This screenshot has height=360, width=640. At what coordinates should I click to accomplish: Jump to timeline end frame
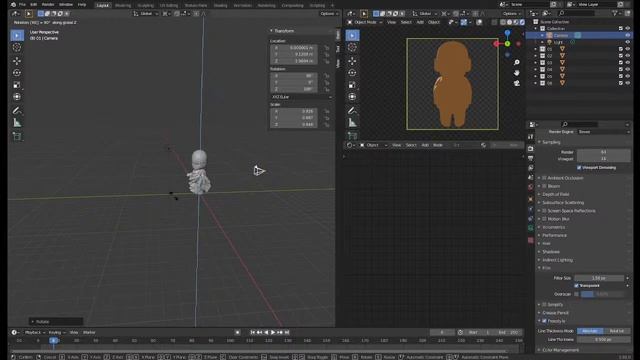coord(287,333)
